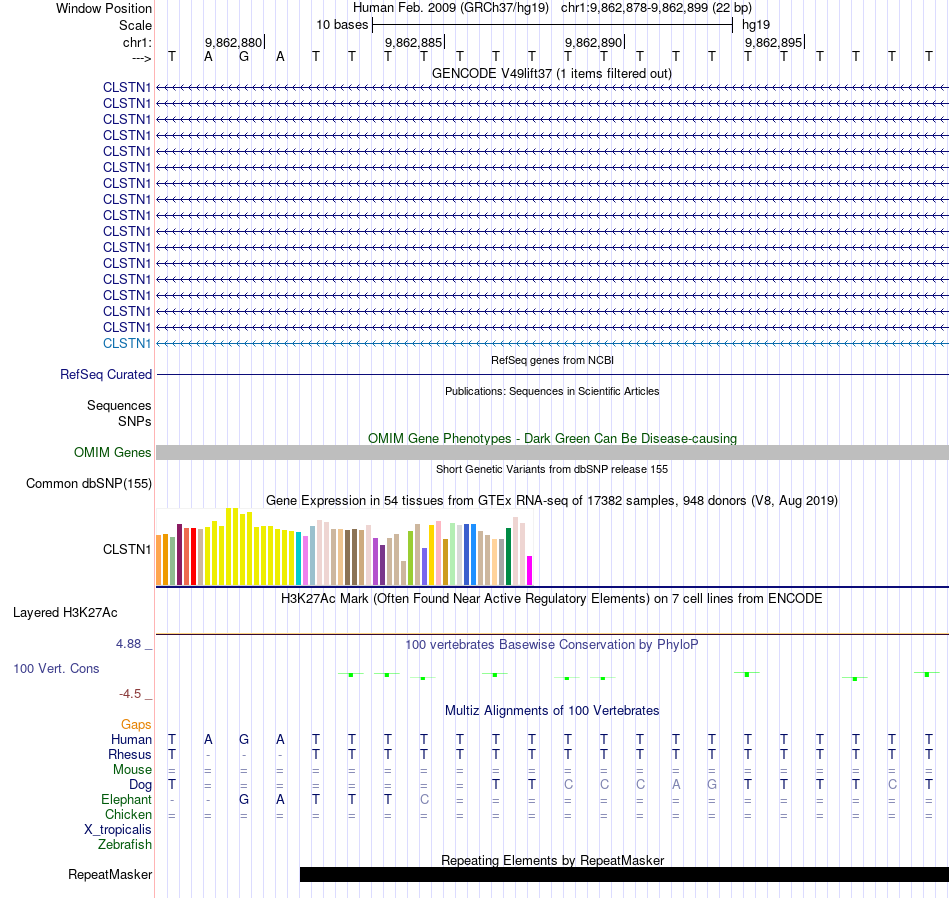Open Short Genetic Variants from dbSNP title
Image resolution: width=950 pixels, height=898 pixels.
(x=552, y=469)
